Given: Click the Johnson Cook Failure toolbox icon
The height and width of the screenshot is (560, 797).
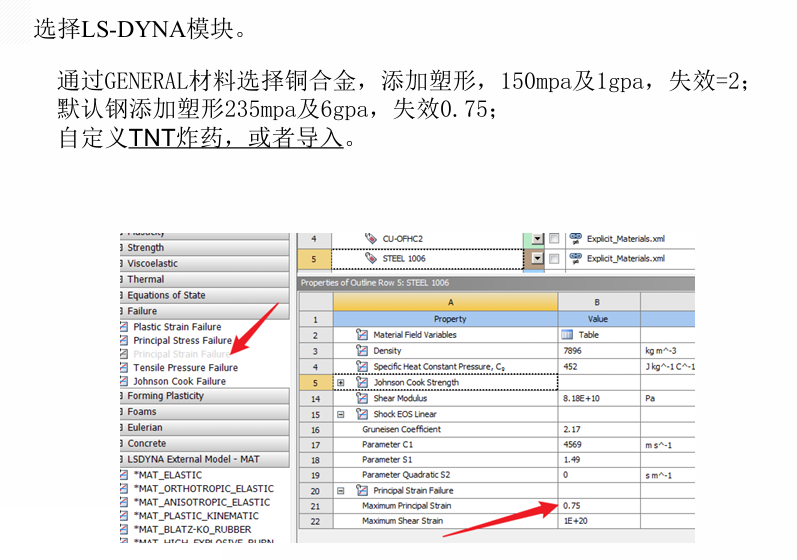Looking at the screenshot, I should coord(124,381).
